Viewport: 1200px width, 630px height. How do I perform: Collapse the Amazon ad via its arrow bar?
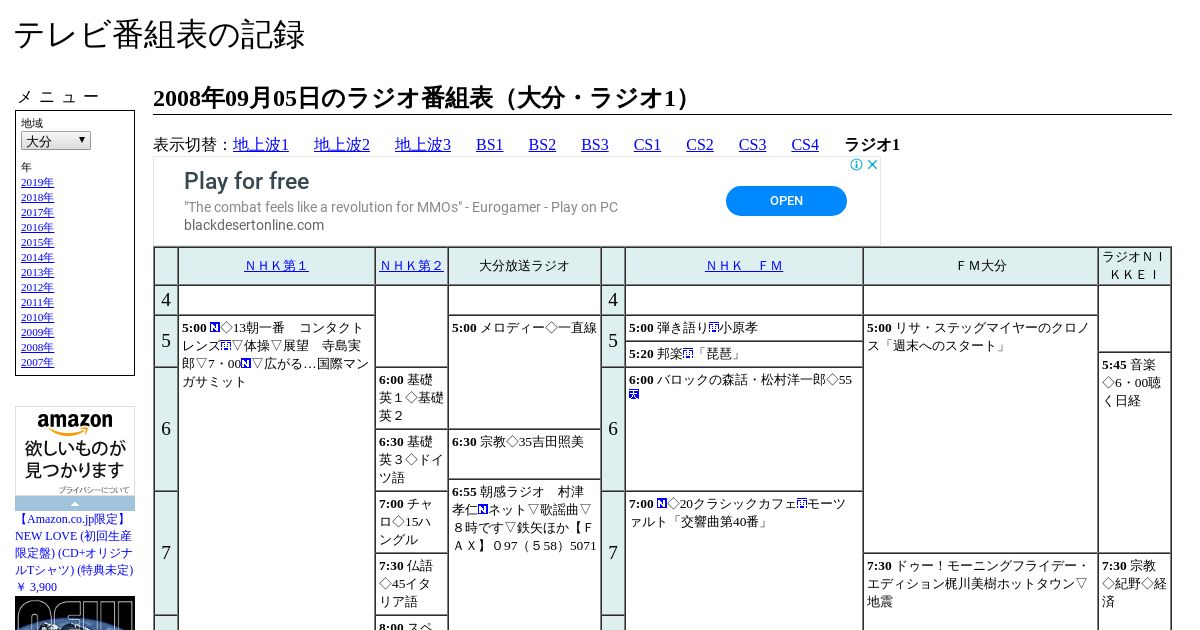pyautogui.click(x=75, y=504)
